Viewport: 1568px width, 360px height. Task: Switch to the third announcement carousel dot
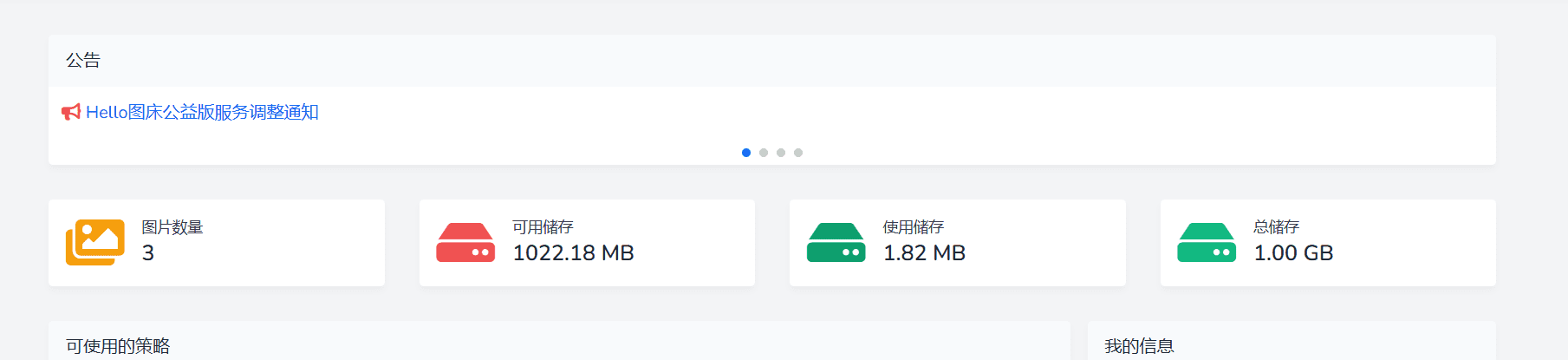(x=781, y=153)
